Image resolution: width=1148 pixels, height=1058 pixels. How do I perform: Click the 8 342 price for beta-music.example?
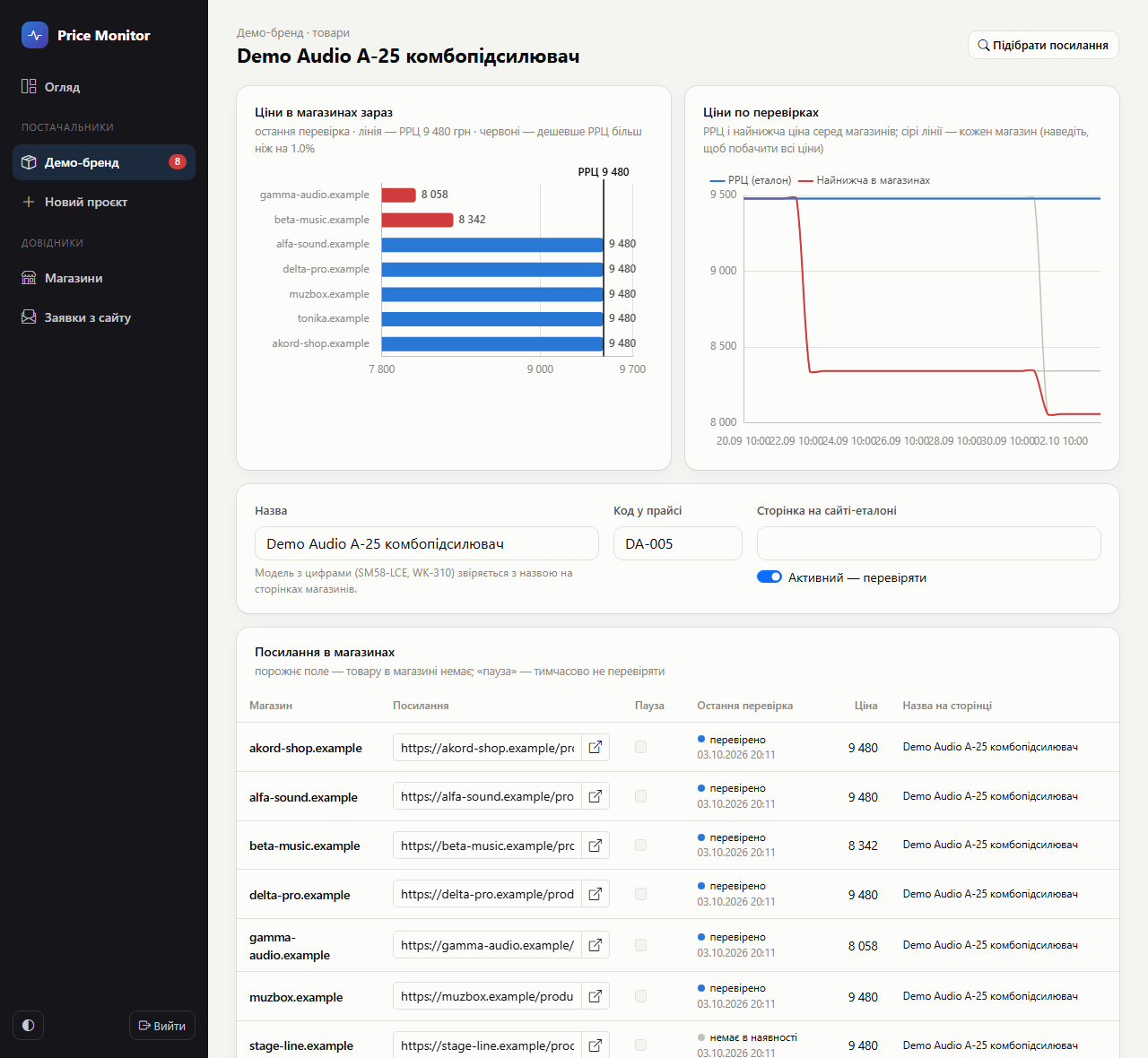pyautogui.click(x=863, y=846)
